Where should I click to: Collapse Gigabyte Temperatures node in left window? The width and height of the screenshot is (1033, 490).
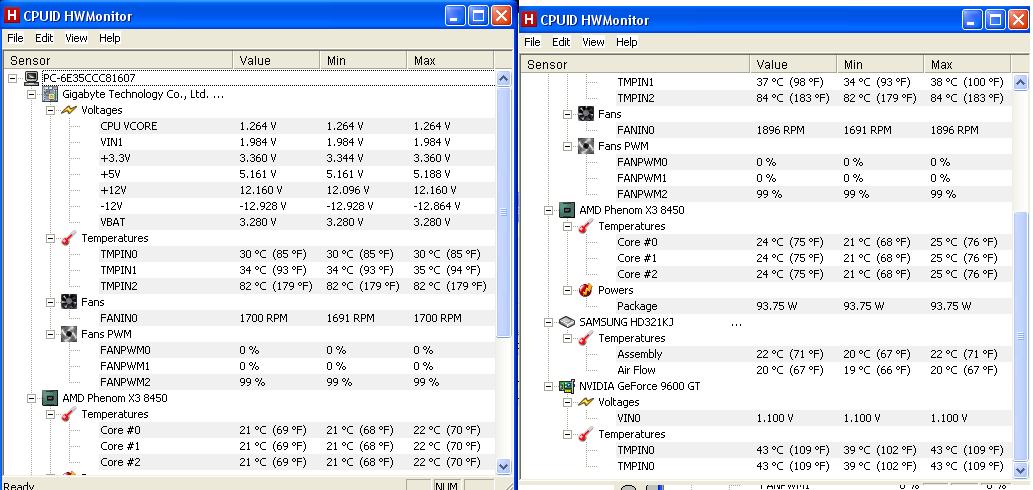tap(51, 238)
